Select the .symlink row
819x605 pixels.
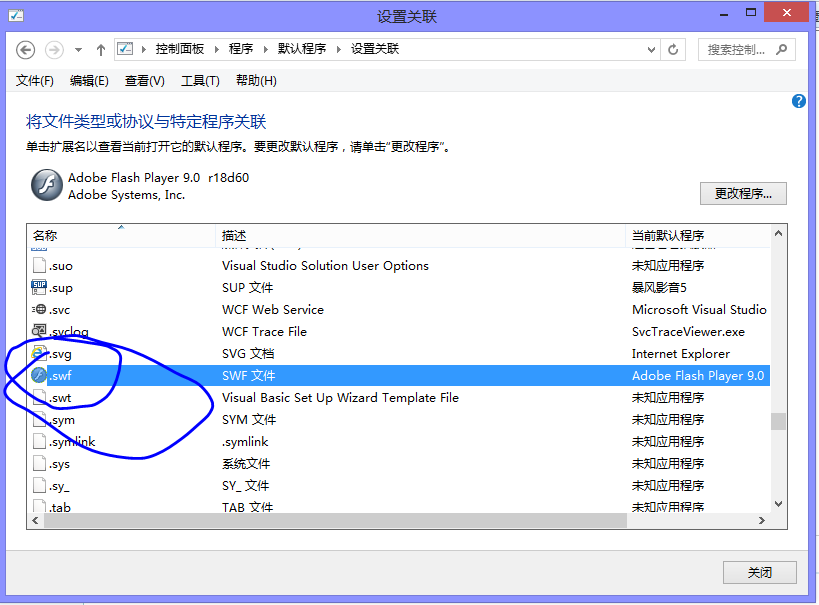point(399,441)
